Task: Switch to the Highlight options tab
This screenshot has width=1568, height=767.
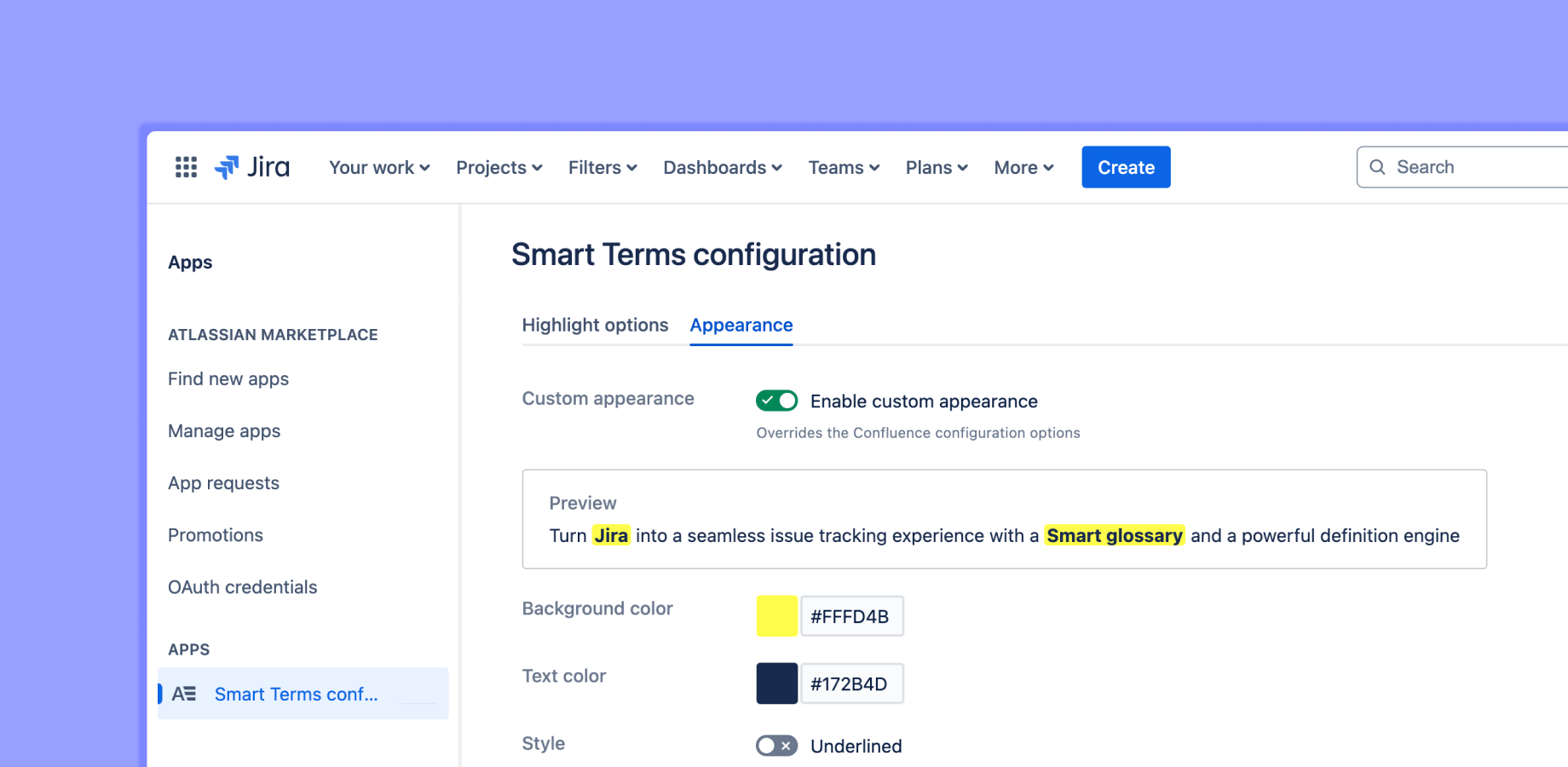Action: pyautogui.click(x=595, y=325)
